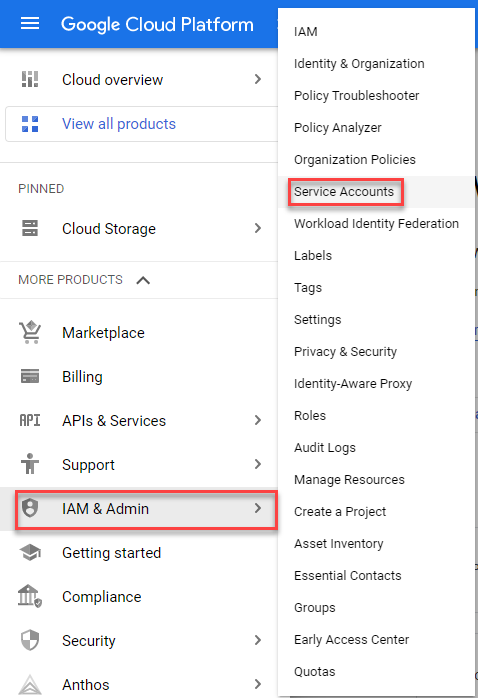This screenshot has height=698, width=478.
Task: Click the Google Cloud Platform title
Action: 157,24
